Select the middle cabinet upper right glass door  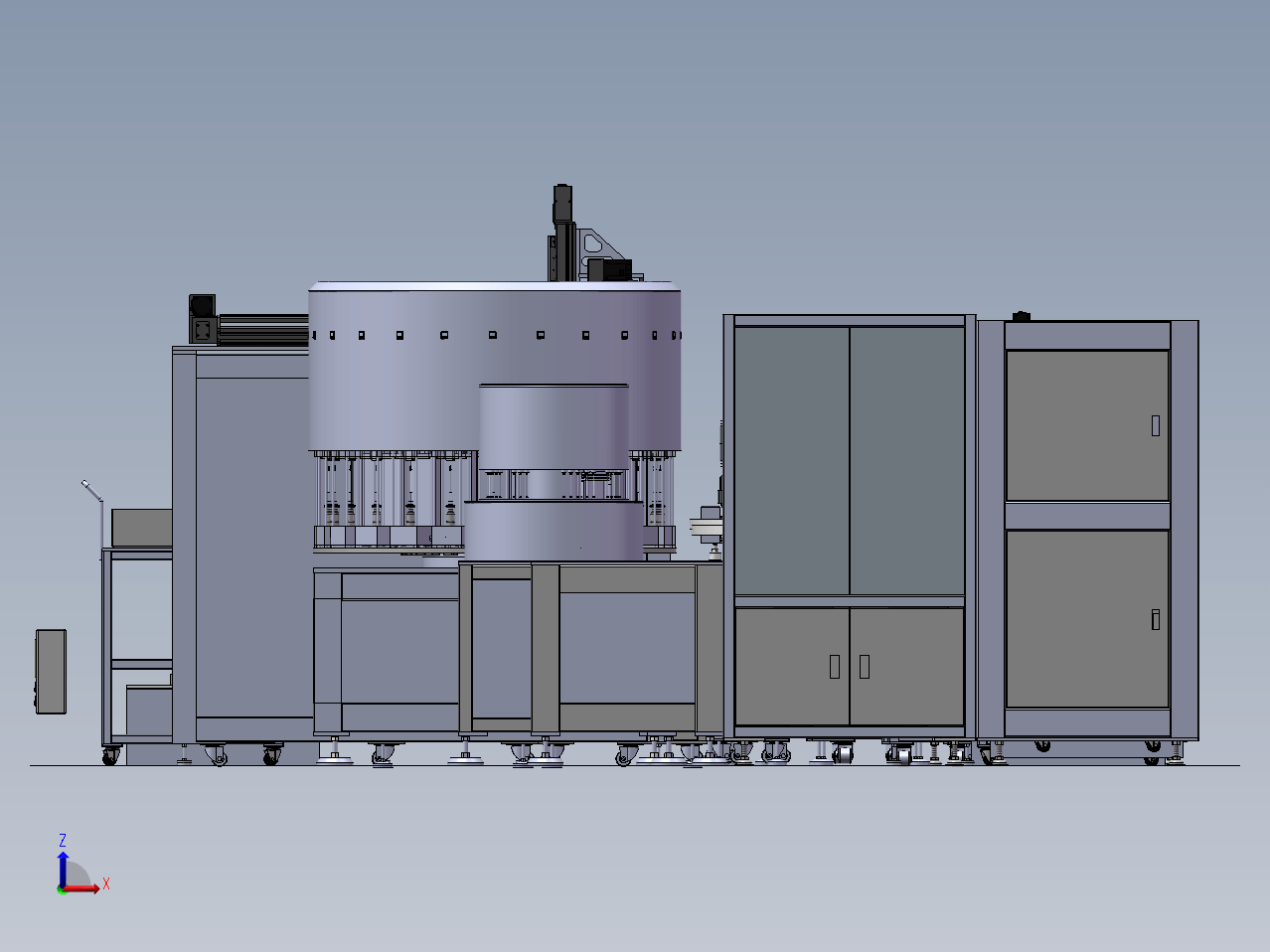pyautogui.click(x=907, y=460)
